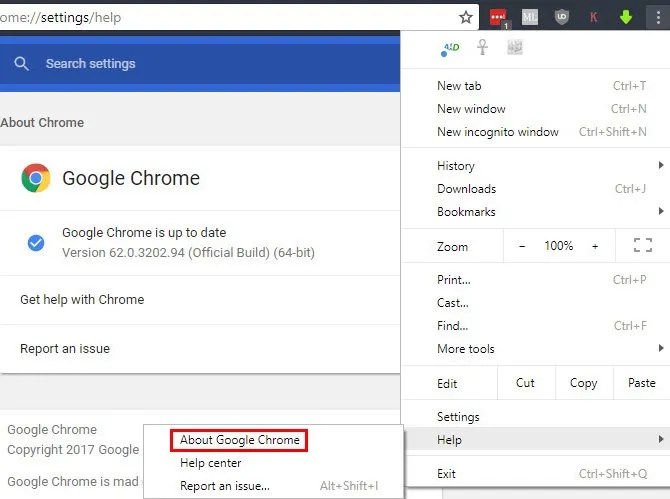Click the green download arrow extension icon
Viewport: 670px width, 499px height.
pyautogui.click(x=626, y=17)
